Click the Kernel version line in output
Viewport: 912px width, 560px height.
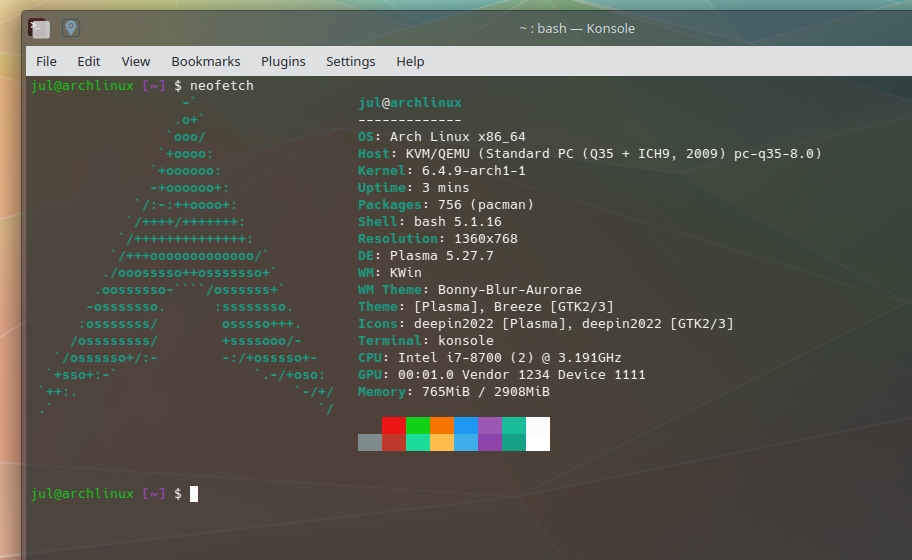[x=442, y=171]
